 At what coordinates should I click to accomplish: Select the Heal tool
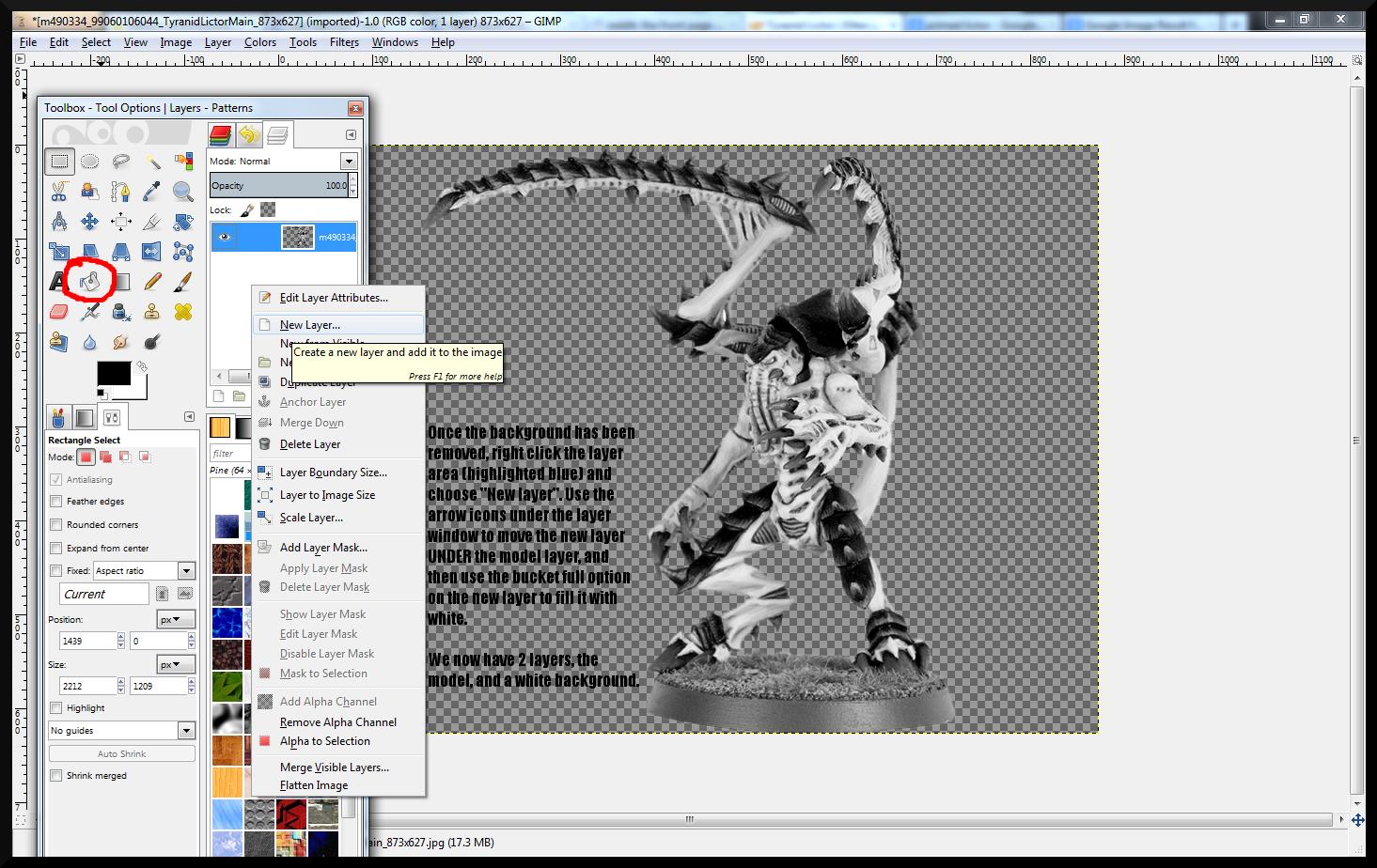click(183, 312)
